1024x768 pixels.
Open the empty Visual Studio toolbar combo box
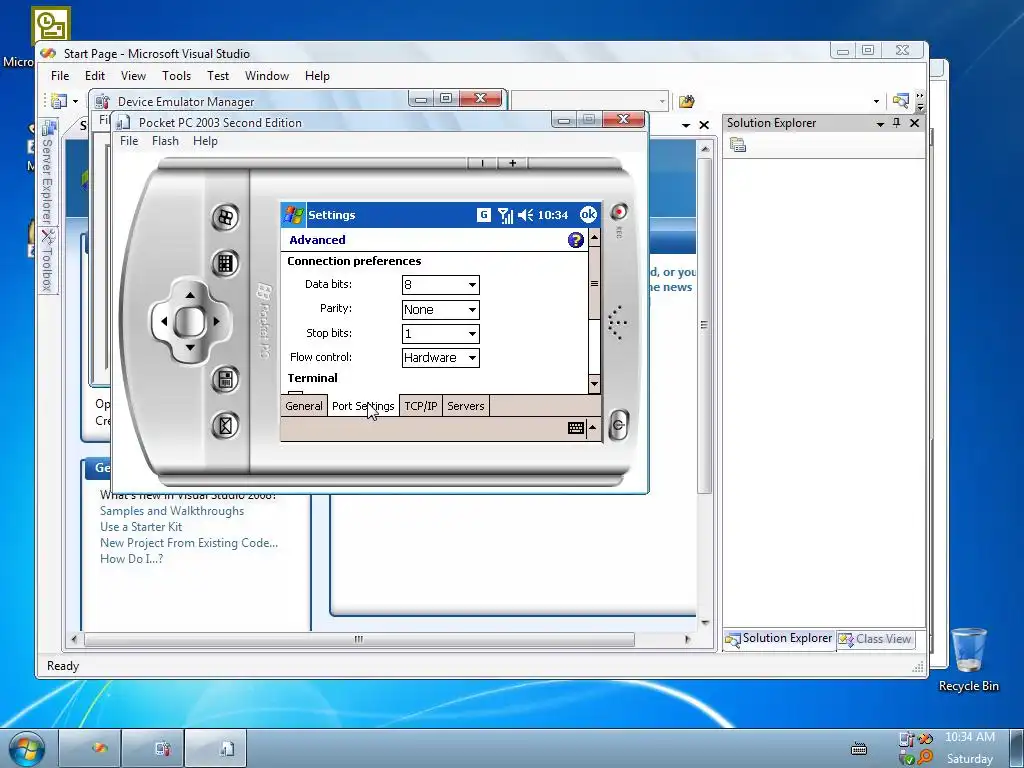(x=589, y=101)
